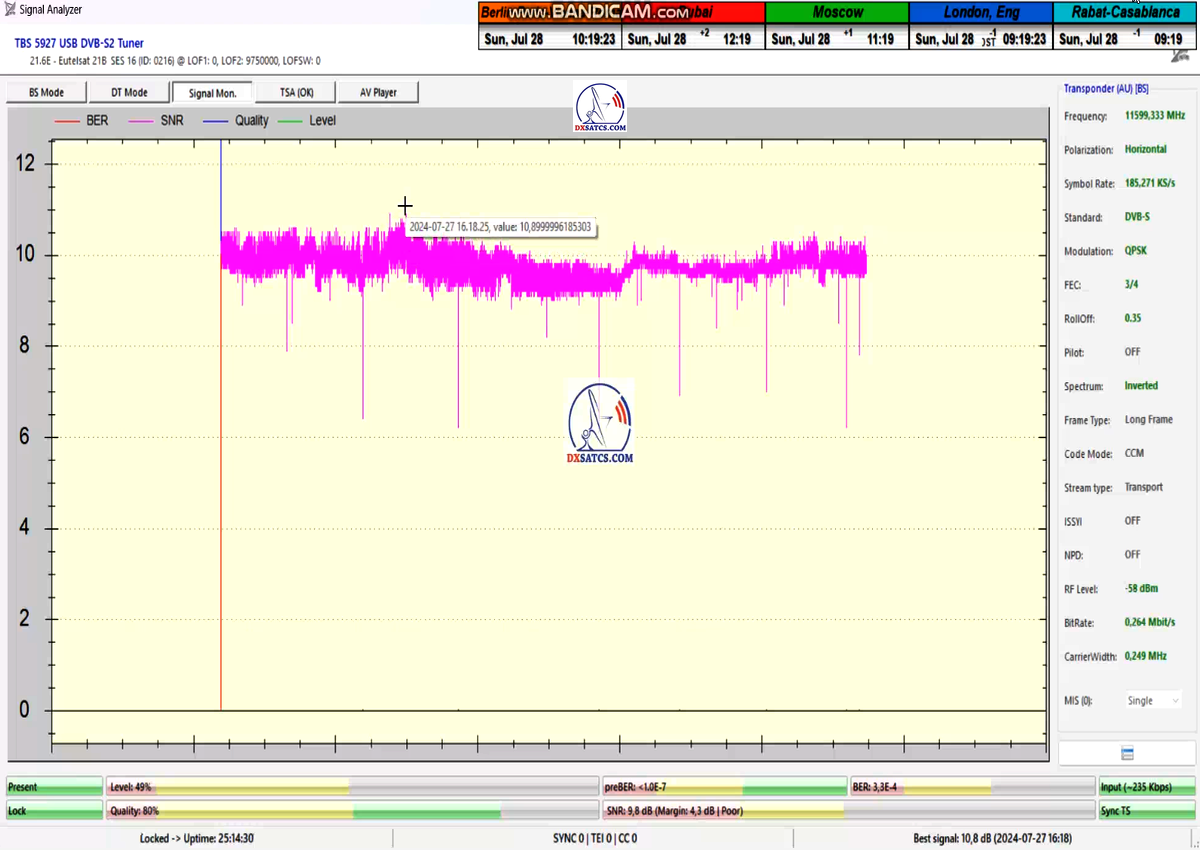Click the Signal Analyzer title bar icon
This screenshot has width=1200, height=850.
(10, 9)
